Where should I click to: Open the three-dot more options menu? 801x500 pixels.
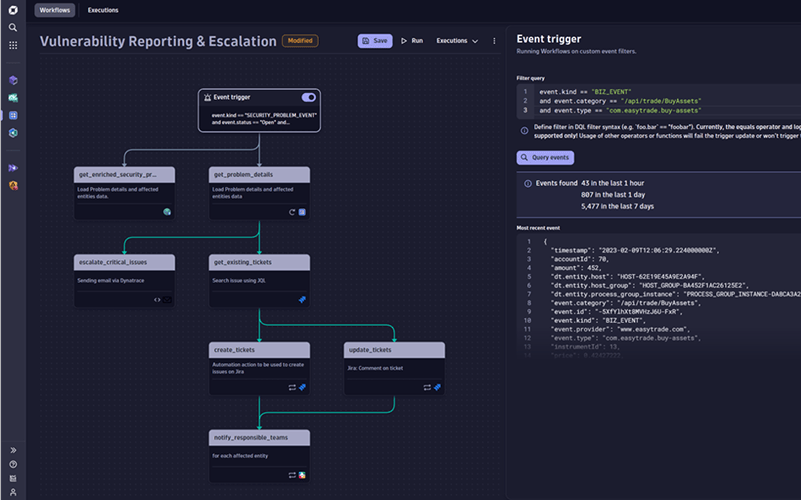[494, 41]
